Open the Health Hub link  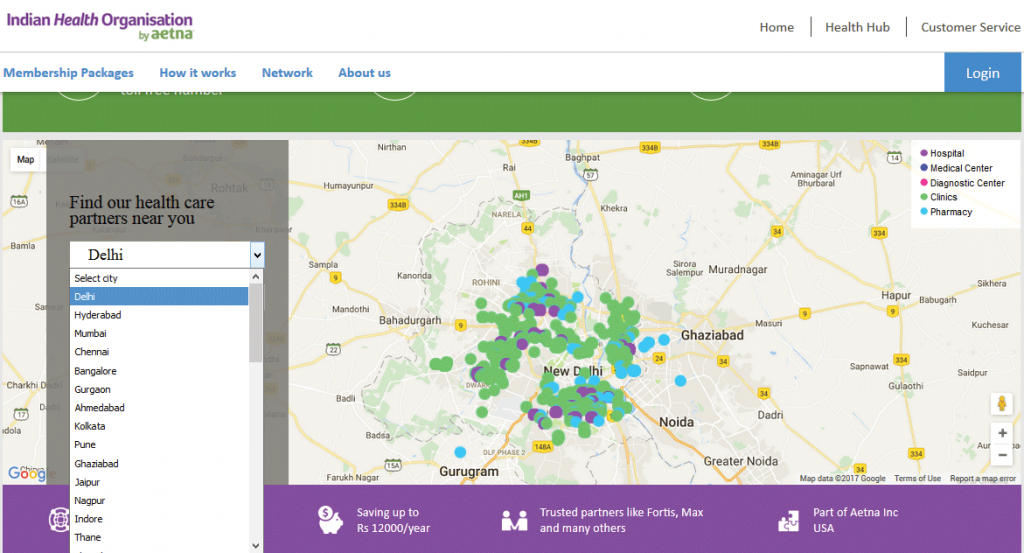click(857, 27)
